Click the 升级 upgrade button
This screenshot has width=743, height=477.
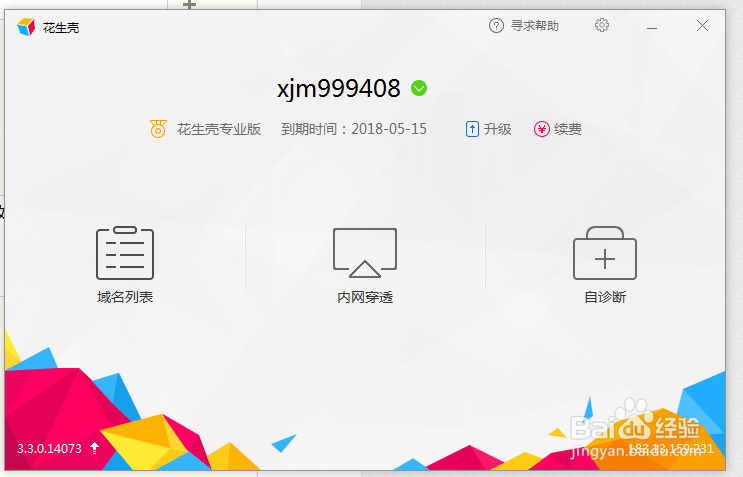pos(498,129)
